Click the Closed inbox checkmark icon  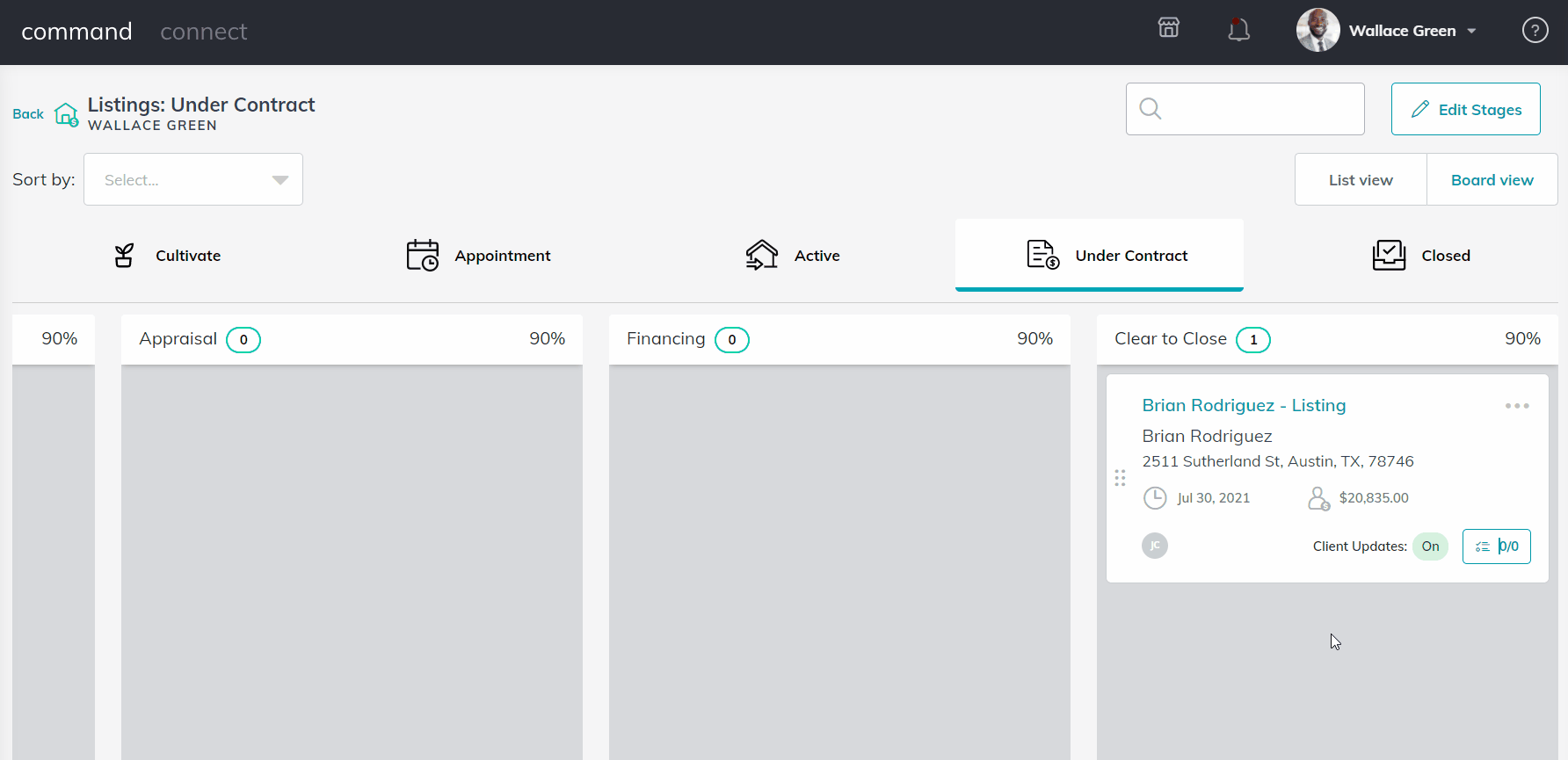1389,255
